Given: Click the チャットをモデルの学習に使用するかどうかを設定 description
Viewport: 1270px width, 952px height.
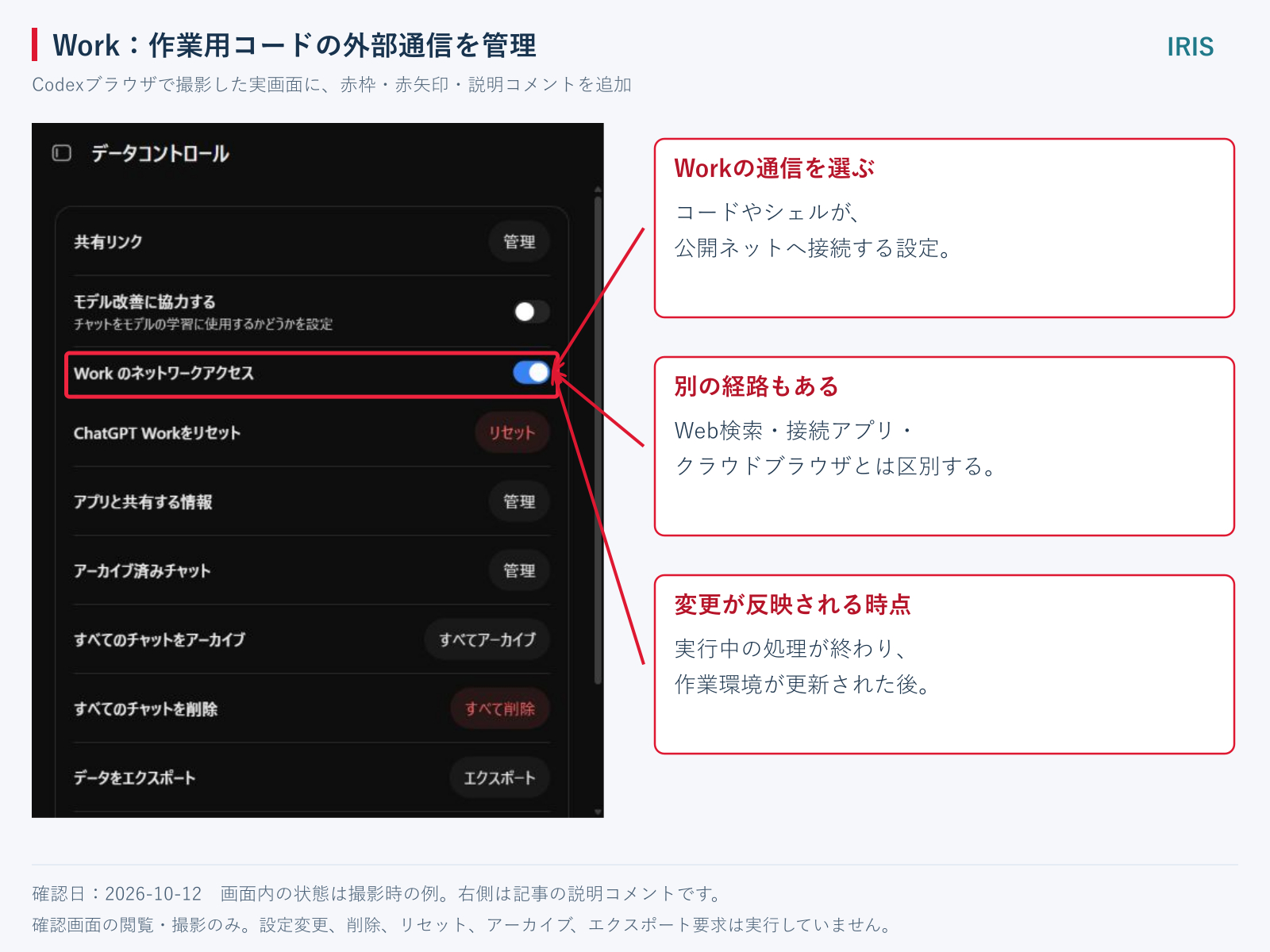Looking at the screenshot, I should coord(203,324).
